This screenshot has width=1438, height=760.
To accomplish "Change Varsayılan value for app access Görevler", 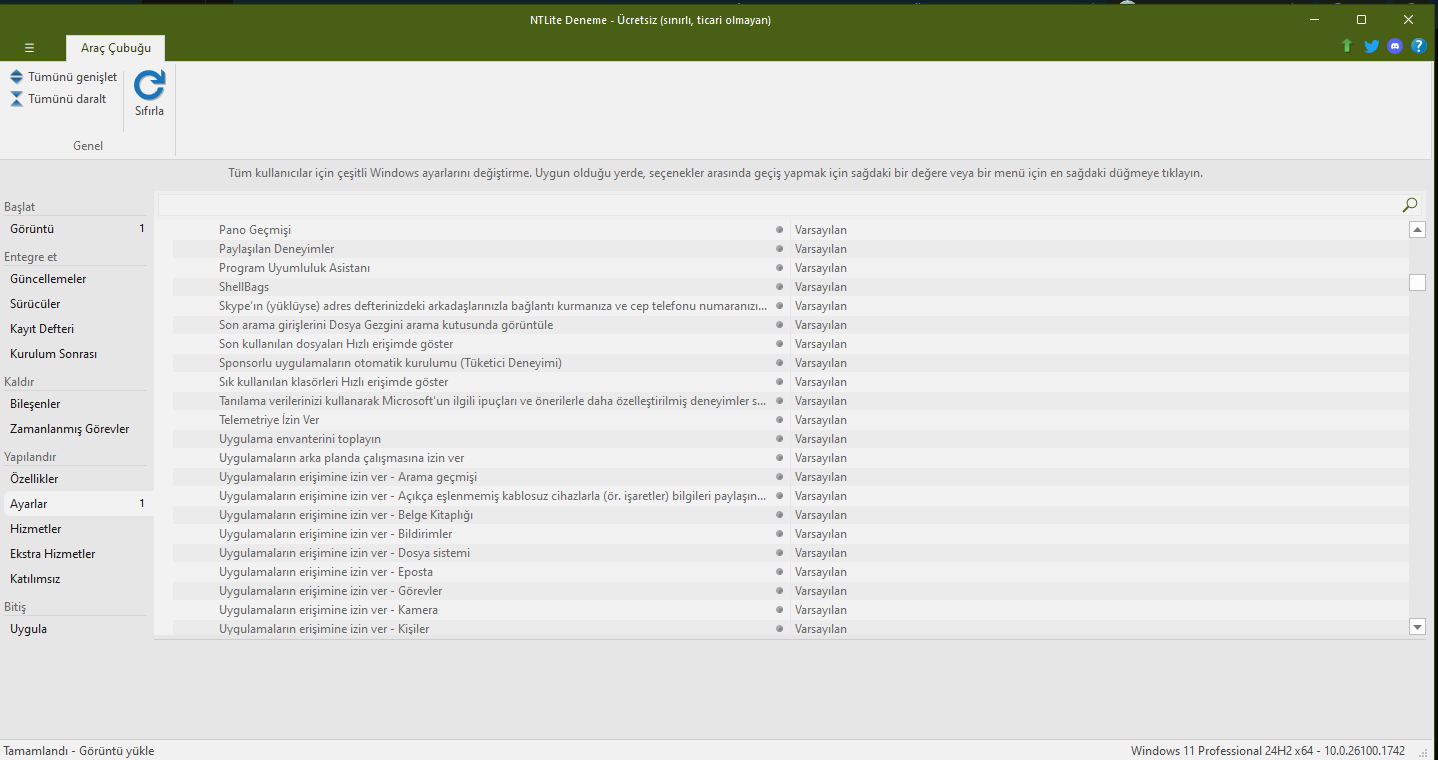I will 821,591.
